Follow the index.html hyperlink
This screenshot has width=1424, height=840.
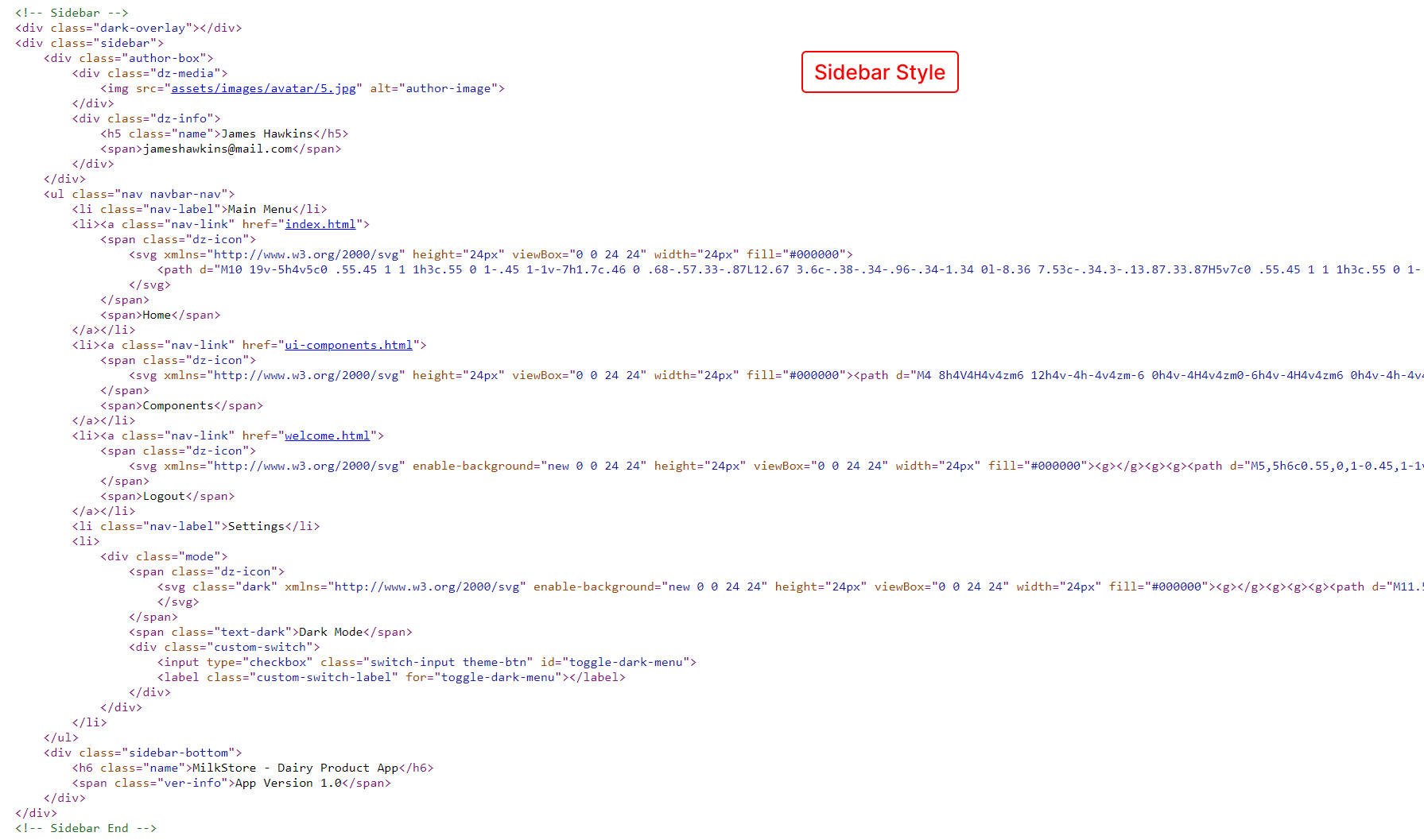(x=320, y=224)
